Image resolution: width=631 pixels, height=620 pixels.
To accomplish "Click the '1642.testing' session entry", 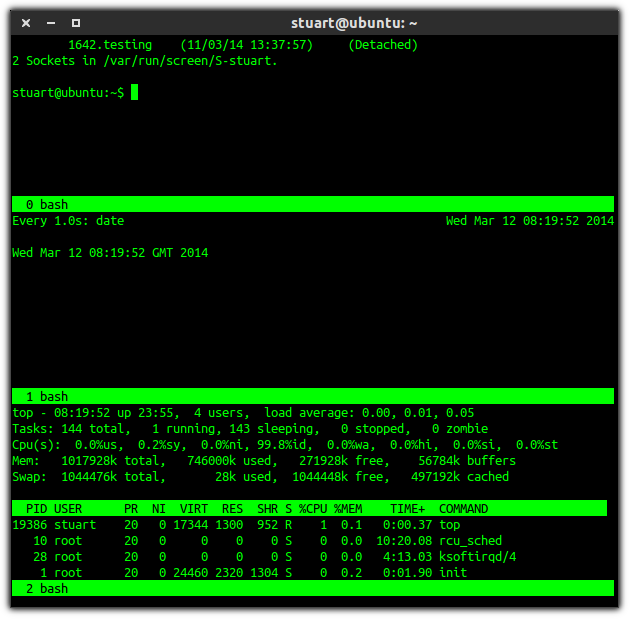I will coord(110,45).
